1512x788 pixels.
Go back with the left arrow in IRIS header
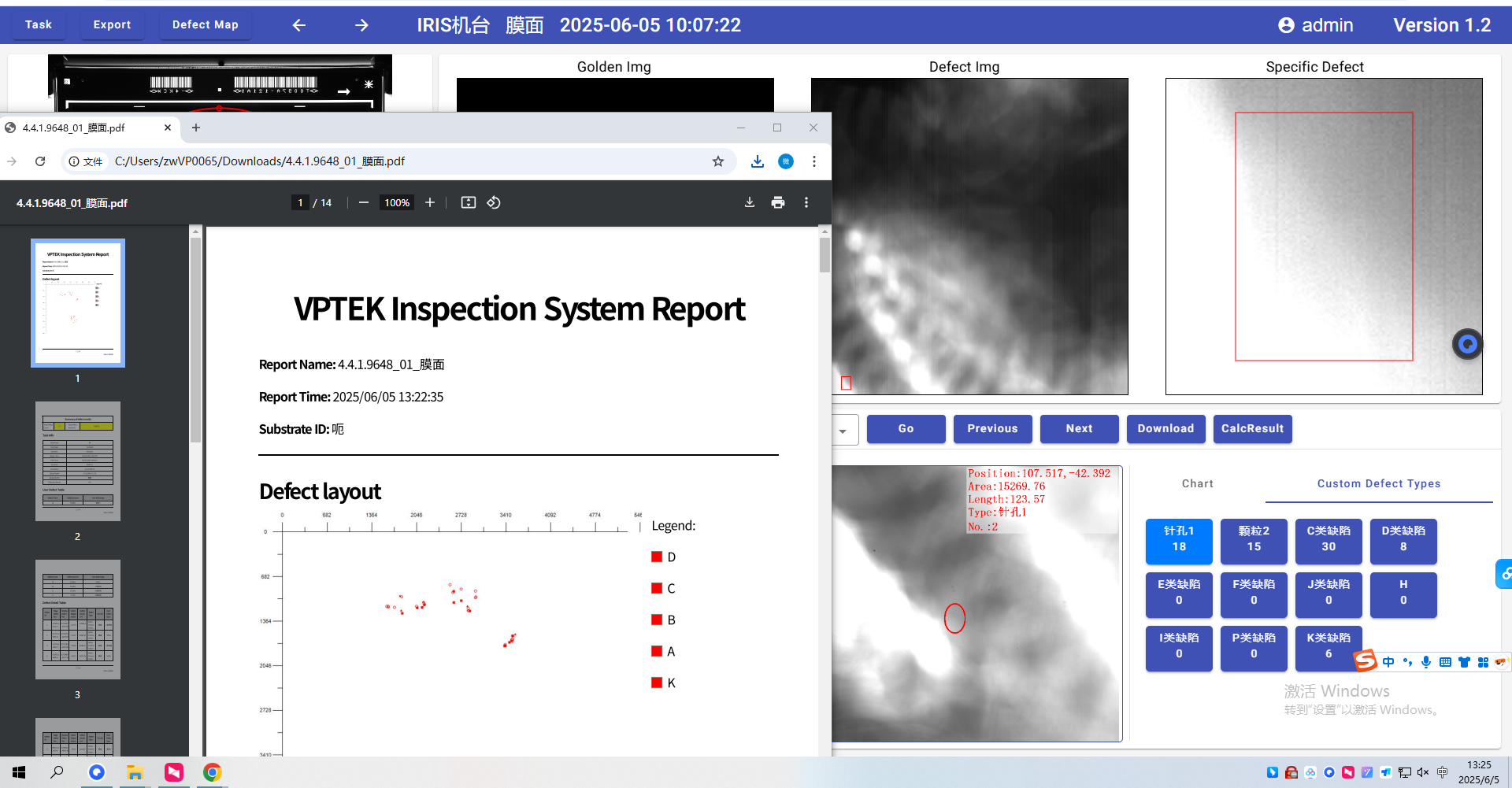[298, 25]
